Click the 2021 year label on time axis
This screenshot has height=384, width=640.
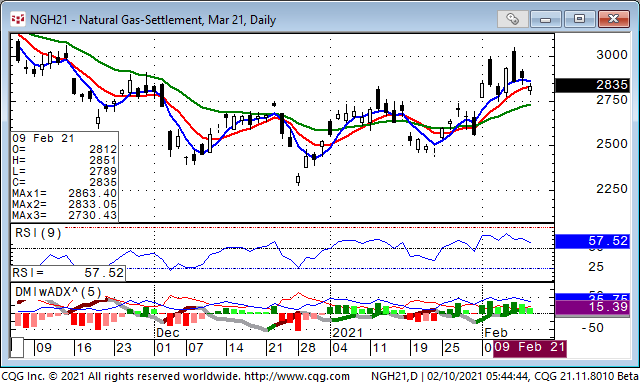[x=347, y=333]
